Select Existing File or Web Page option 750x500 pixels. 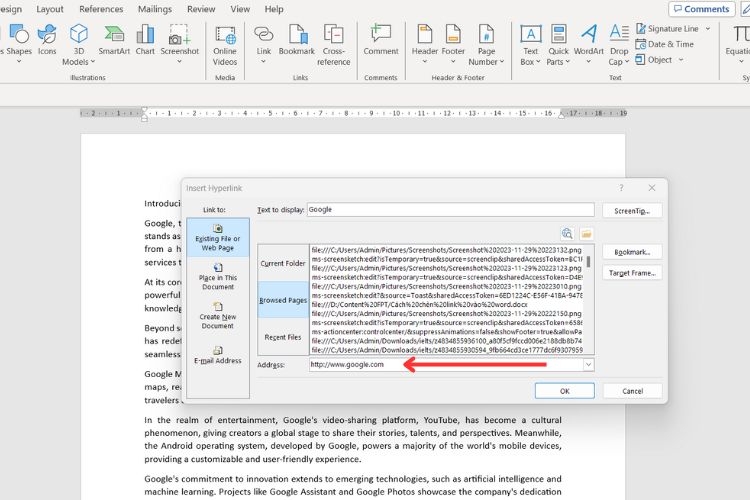click(x=218, y=238)
